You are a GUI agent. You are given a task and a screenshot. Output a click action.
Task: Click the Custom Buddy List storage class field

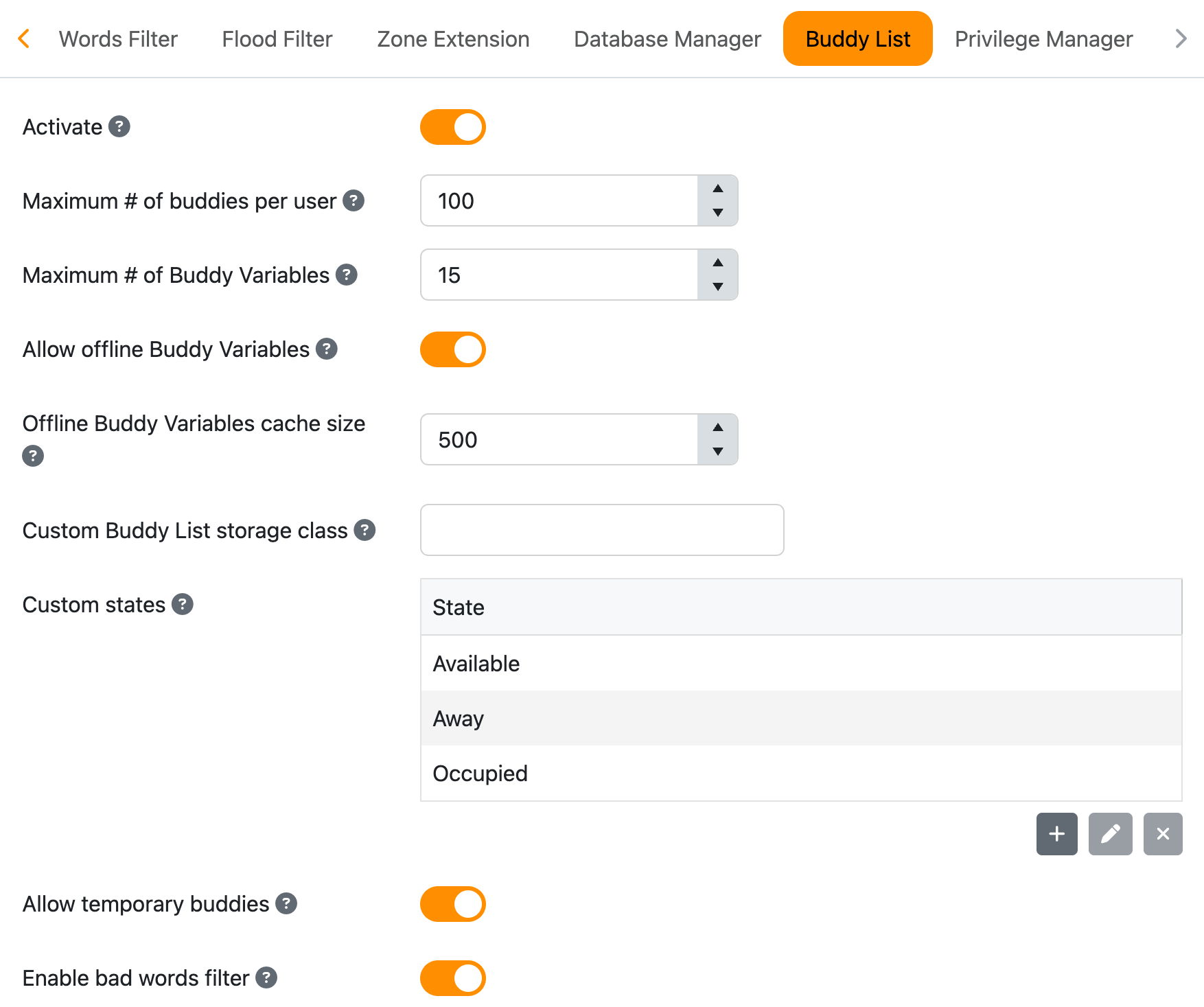point(602,530)
